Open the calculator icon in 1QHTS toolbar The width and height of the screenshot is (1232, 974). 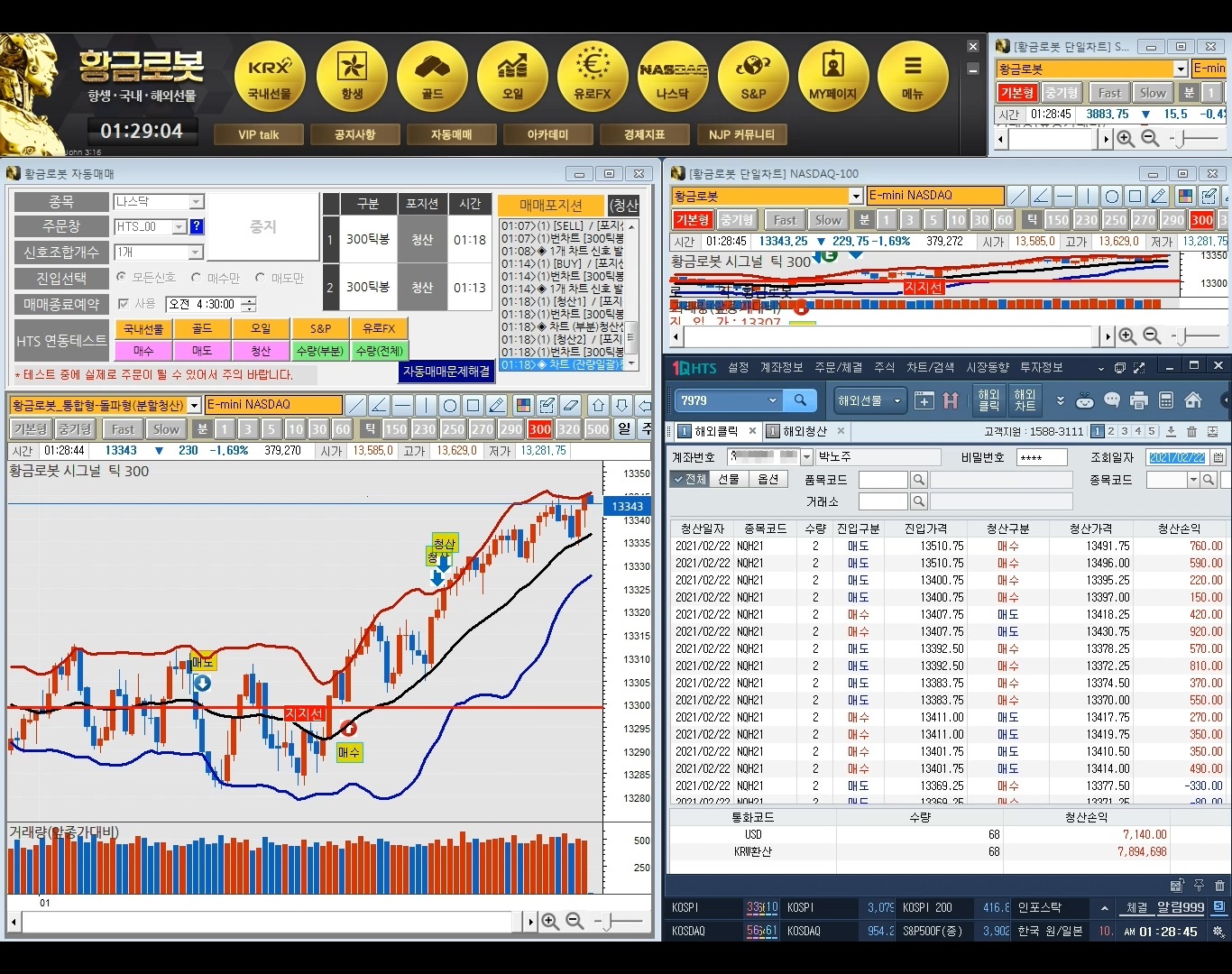[1166, 400]
